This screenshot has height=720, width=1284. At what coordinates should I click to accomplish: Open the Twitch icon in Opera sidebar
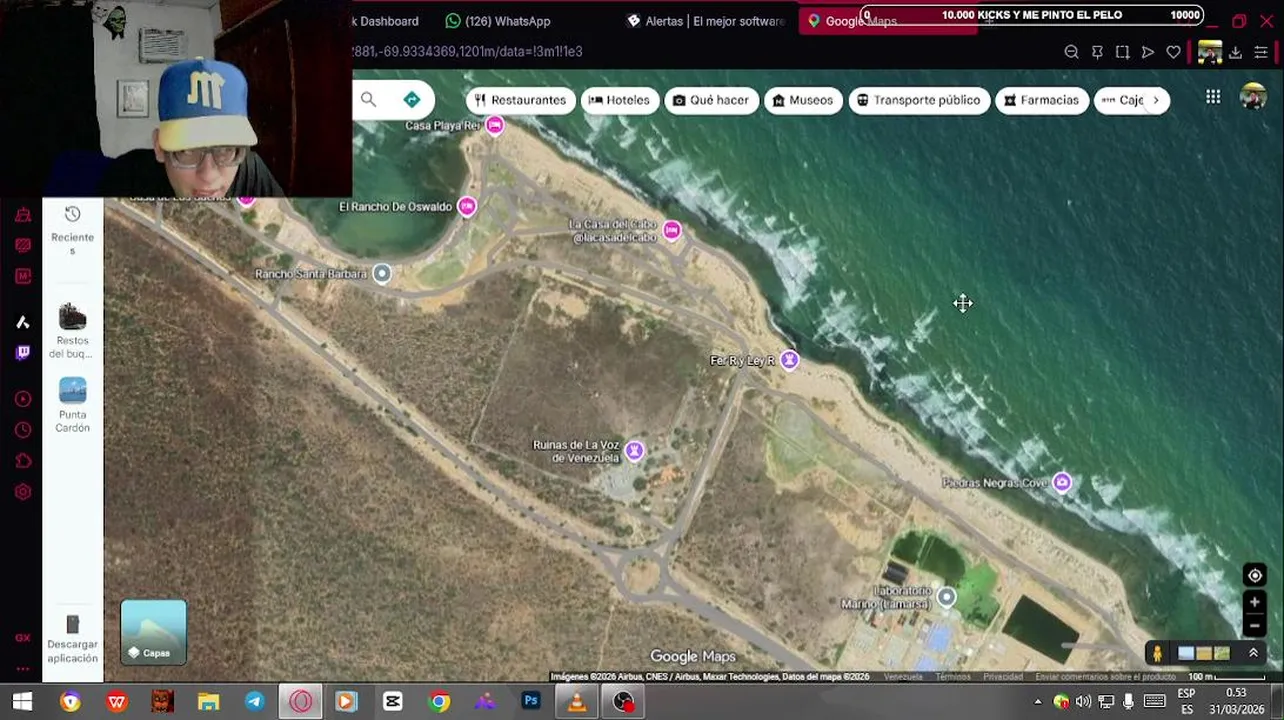coord(23,352)
